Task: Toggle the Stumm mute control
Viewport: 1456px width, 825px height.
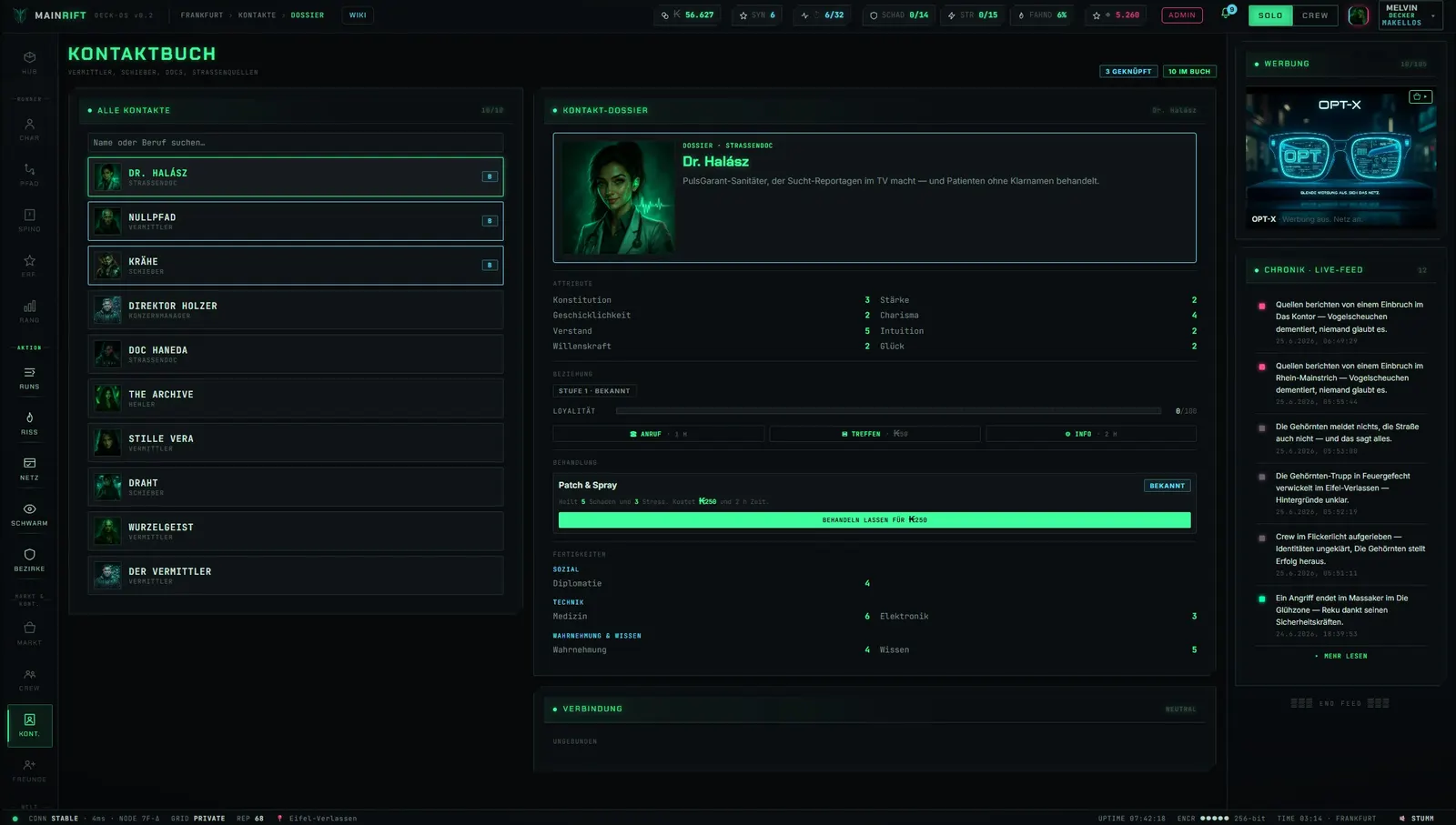Action: click(1417, 818)
